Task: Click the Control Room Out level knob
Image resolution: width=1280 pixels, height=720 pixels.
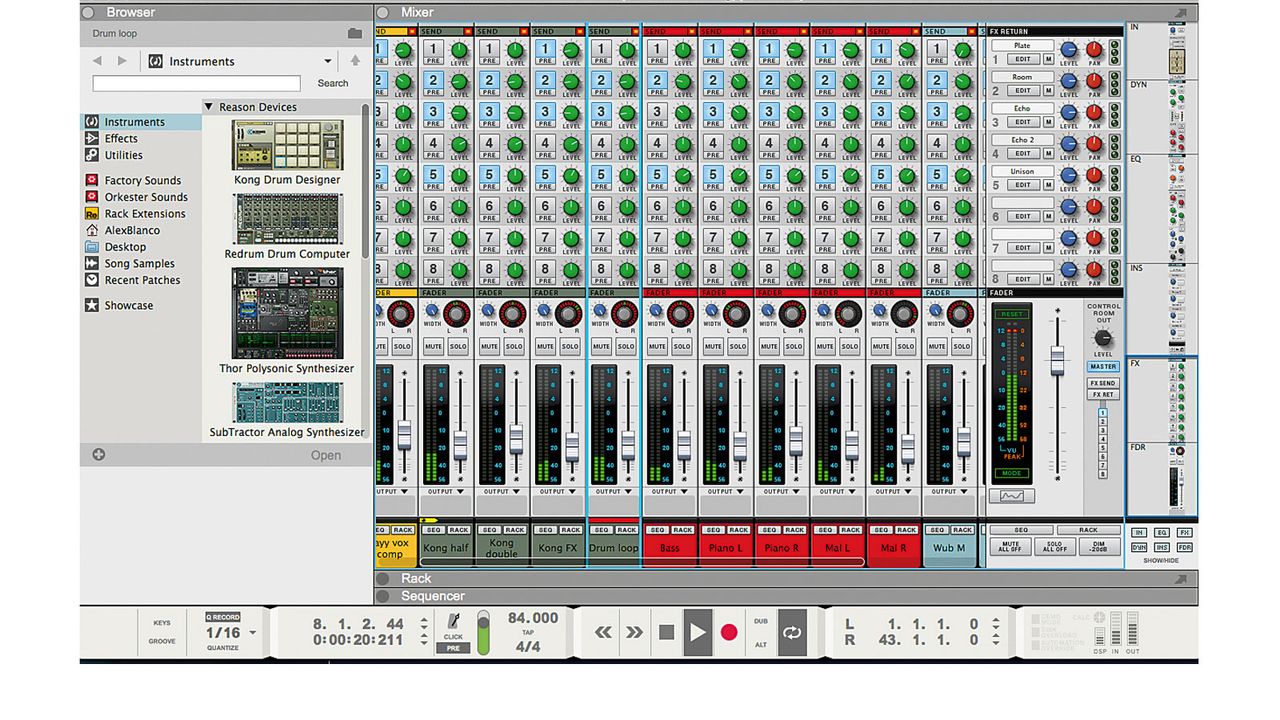Action: coord(1103,337)
